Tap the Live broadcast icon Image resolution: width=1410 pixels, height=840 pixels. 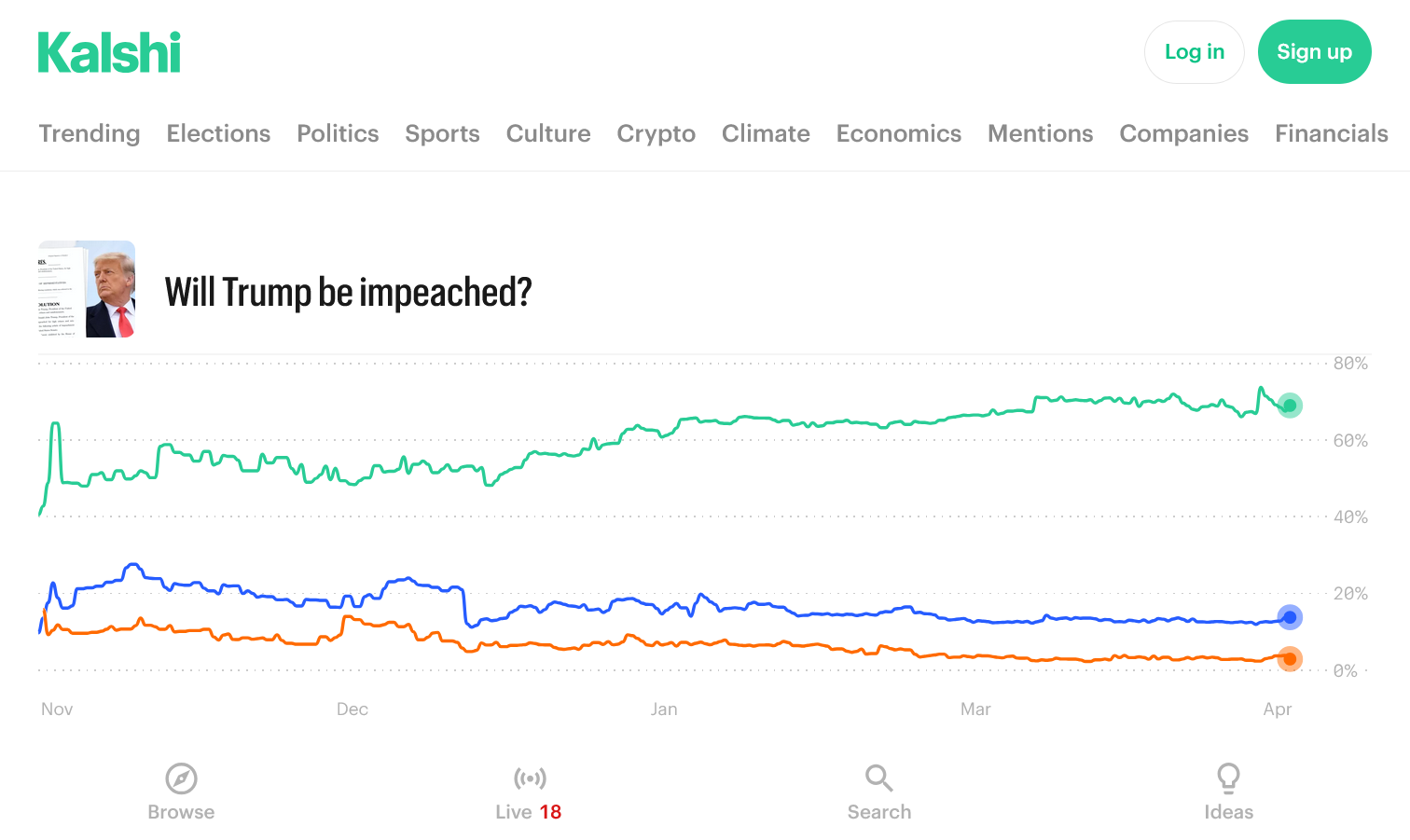pos(530,778)
